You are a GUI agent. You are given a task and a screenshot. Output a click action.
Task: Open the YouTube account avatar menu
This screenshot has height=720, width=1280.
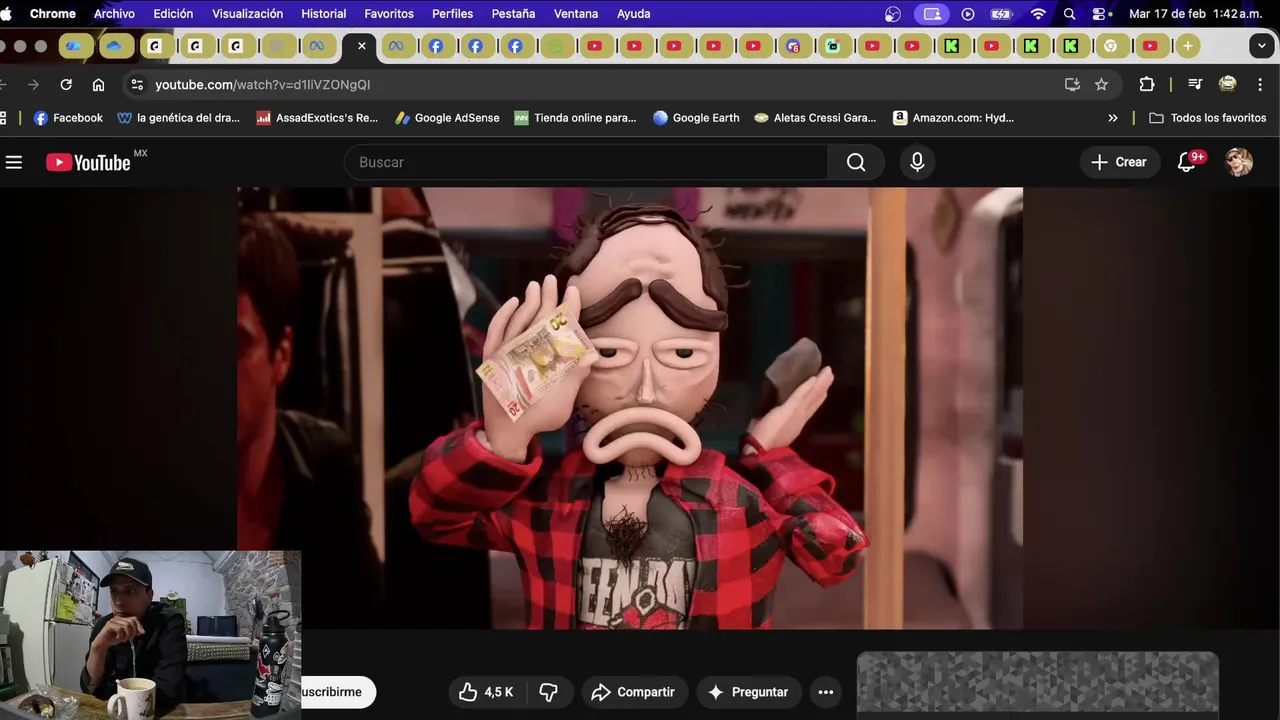coord(1239,162)
